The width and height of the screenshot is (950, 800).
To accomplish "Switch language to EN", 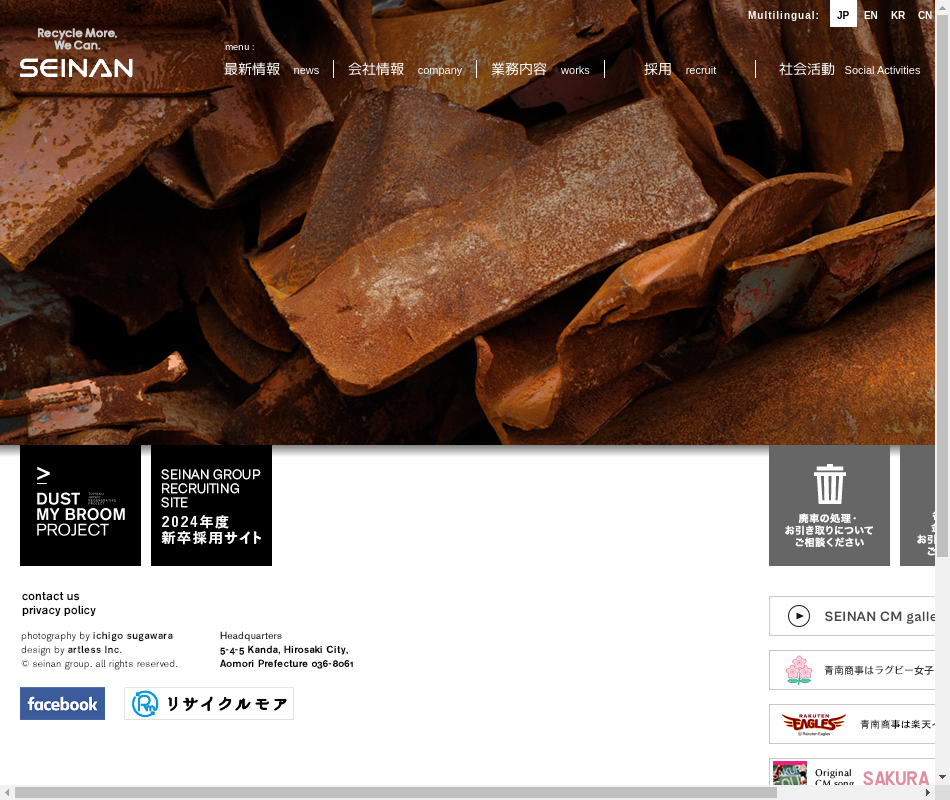I will 871,15.
